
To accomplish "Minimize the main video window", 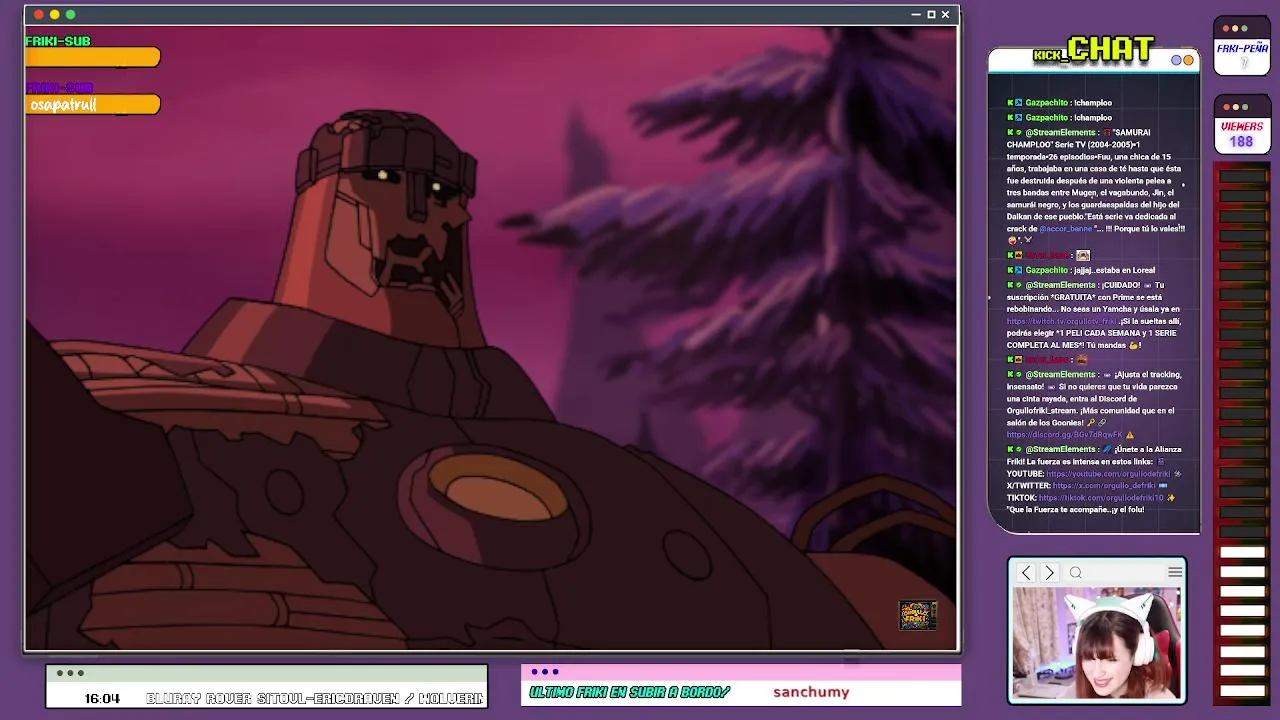I will point(916,14).
